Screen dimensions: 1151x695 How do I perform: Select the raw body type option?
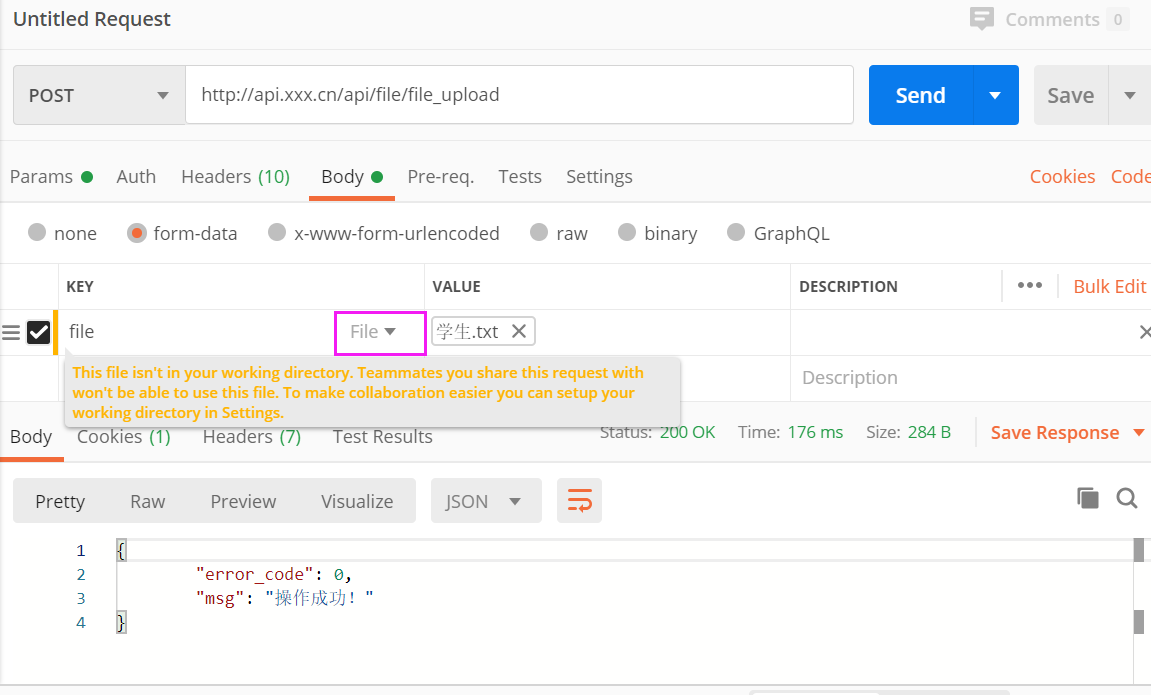point(540,233)
